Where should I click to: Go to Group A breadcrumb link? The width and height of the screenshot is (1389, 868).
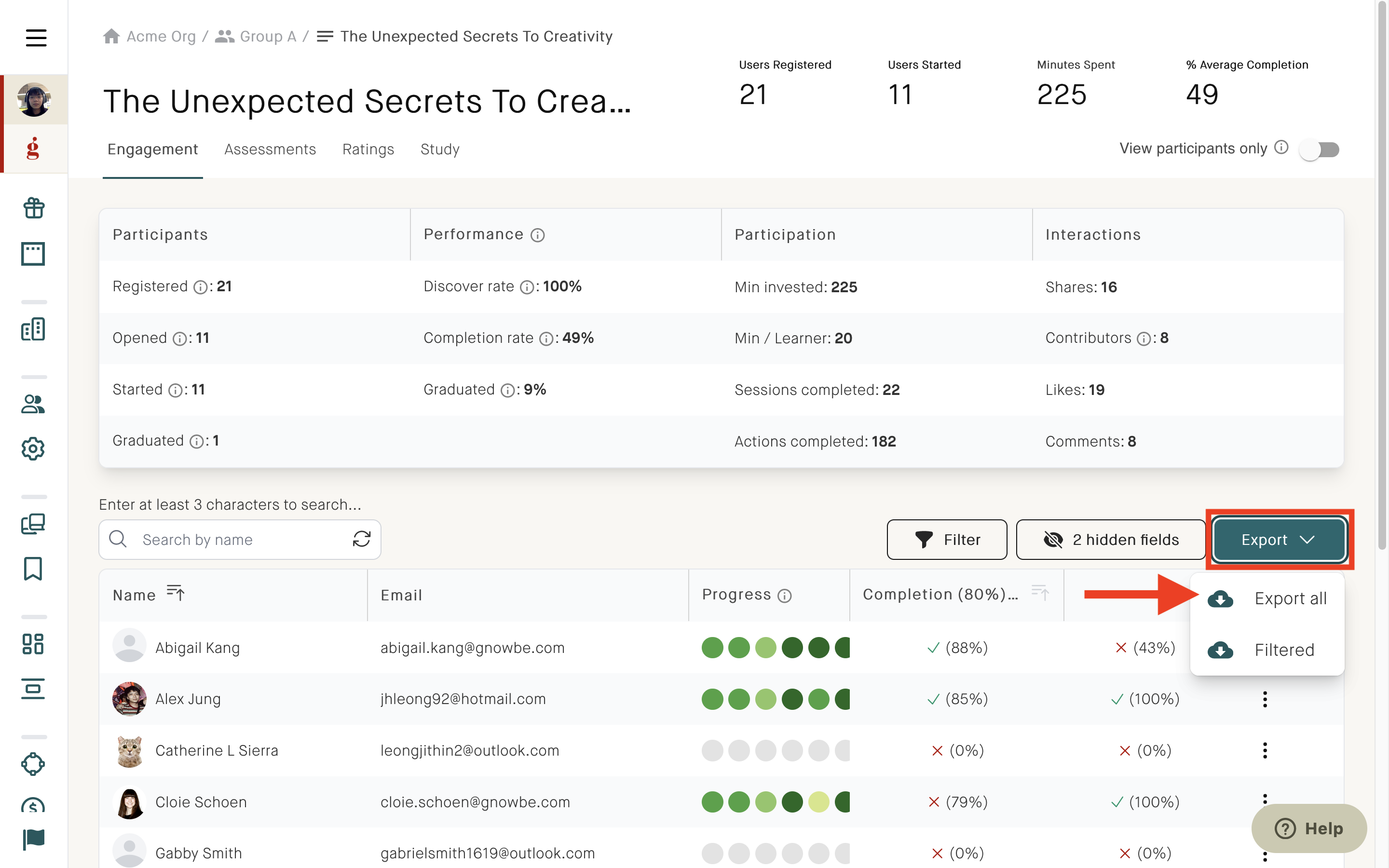click(x=256, y=37)
